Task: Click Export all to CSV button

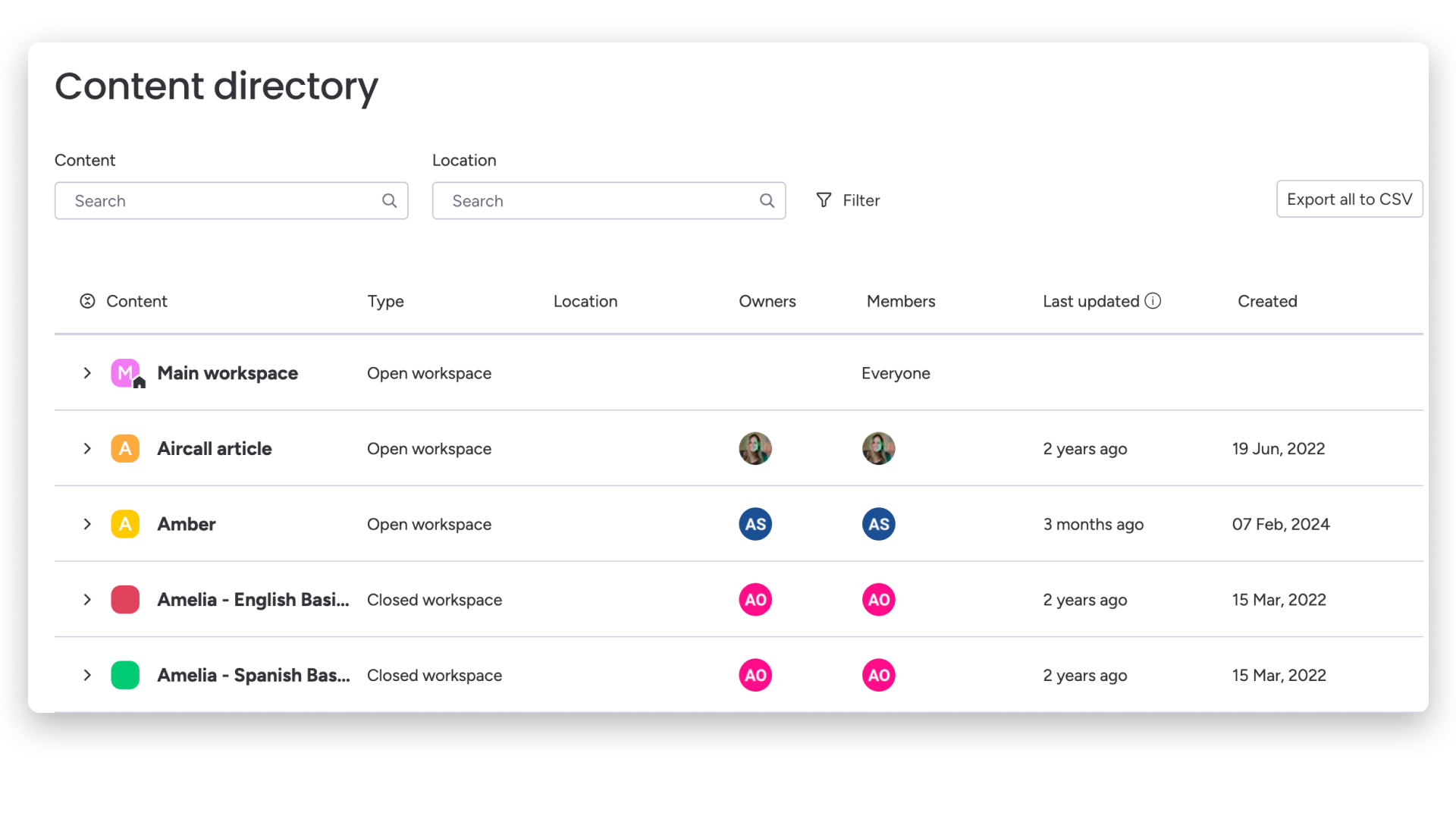Action: tap(1349, 199)
